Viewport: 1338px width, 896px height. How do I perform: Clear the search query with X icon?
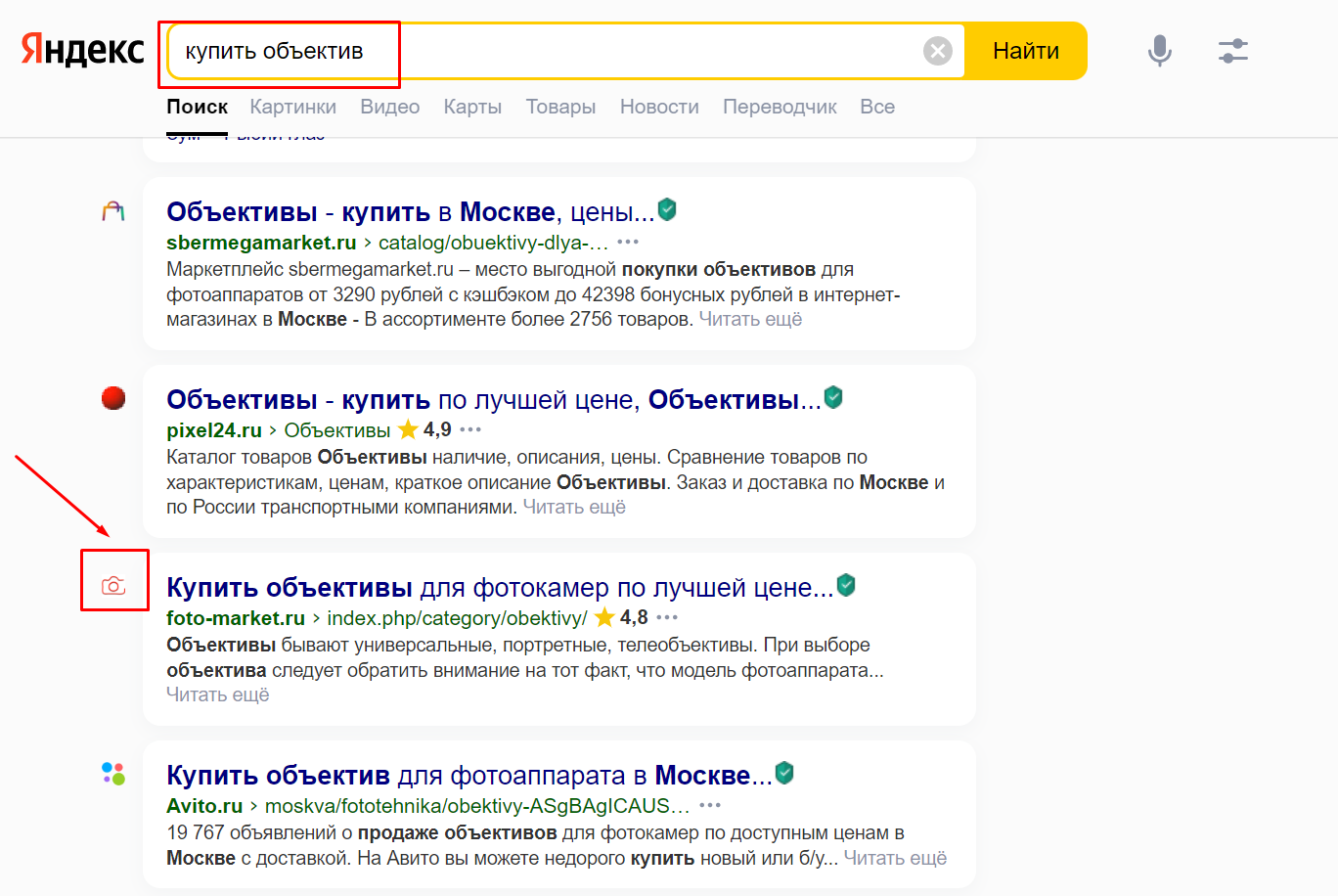[x=938, y=51]
